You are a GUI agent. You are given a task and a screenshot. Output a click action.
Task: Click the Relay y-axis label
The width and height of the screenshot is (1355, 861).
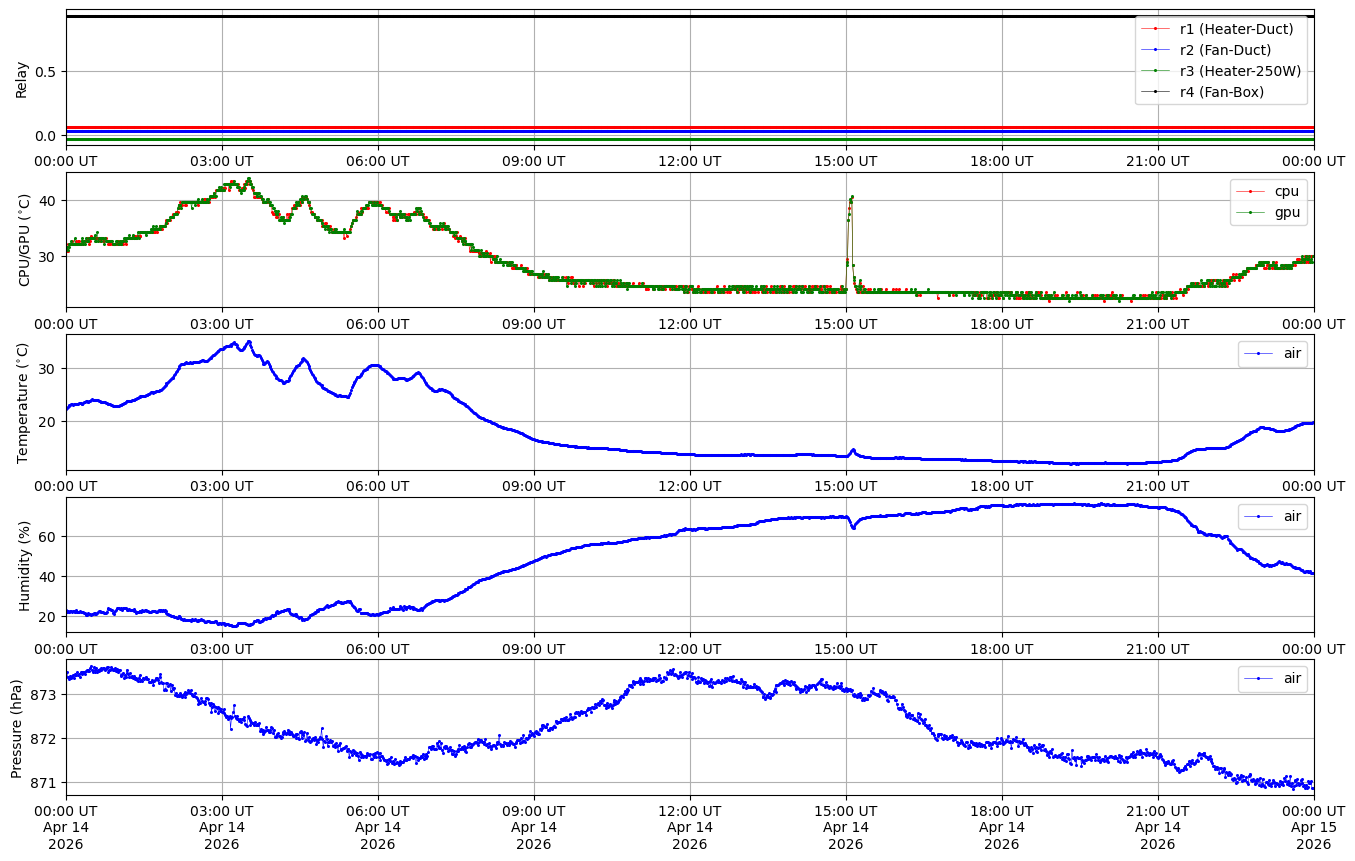21,78
